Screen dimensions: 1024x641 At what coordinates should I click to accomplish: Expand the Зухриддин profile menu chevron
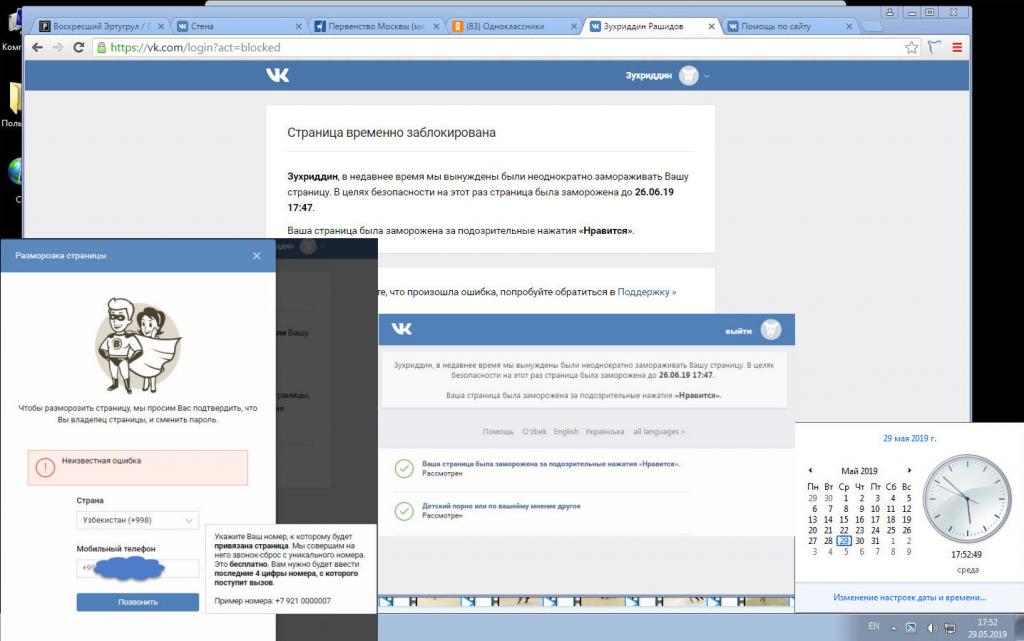click(x=707, y=76)
